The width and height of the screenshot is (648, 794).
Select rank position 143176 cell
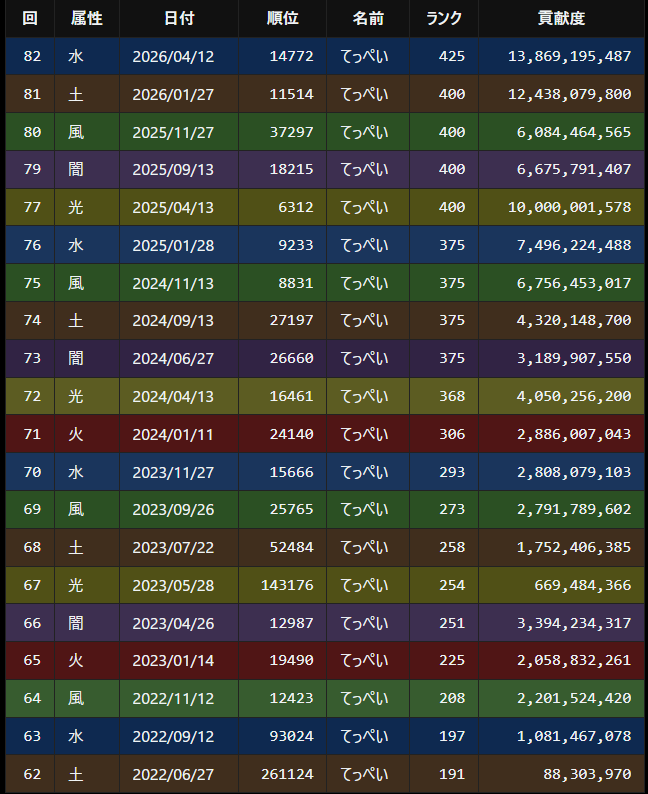[282, 585]
